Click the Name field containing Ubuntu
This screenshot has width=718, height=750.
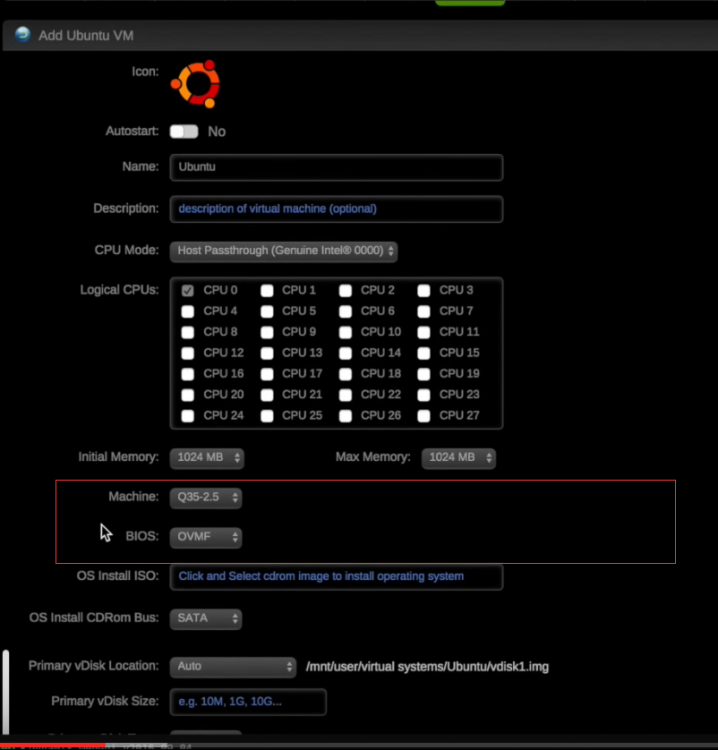click(x=336, y=167)
